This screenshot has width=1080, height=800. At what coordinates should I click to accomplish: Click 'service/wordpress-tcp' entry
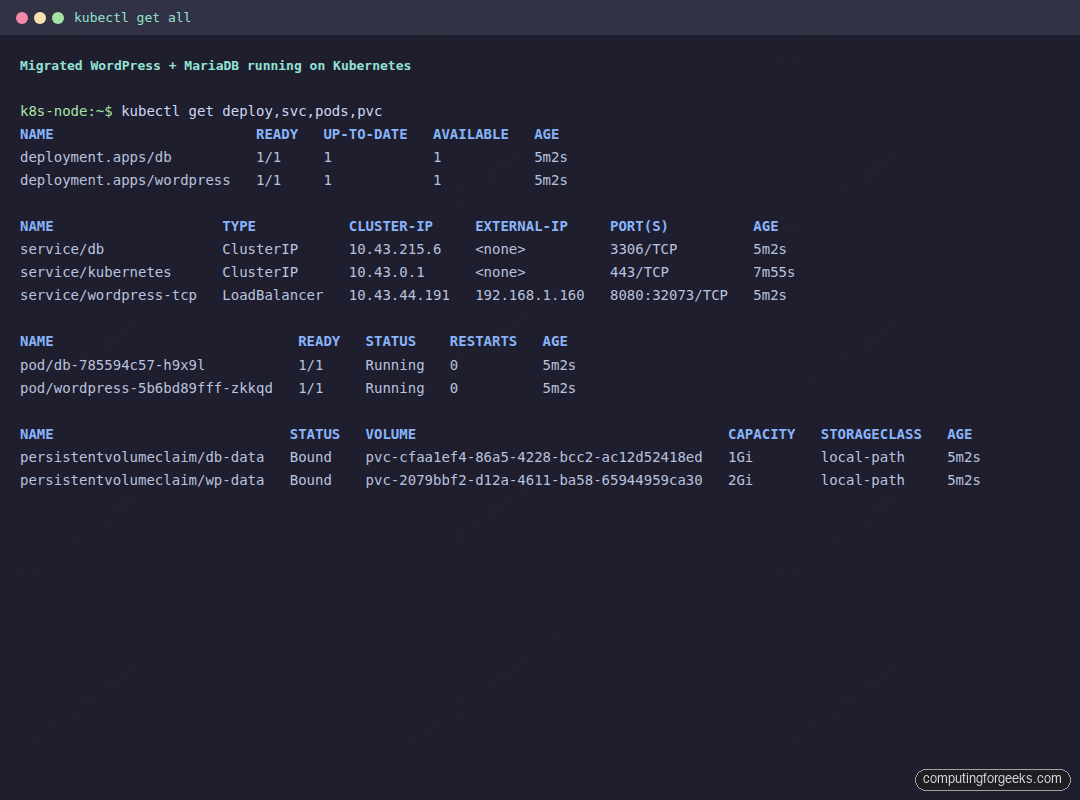pyautogui.click(x=108, y=296)
